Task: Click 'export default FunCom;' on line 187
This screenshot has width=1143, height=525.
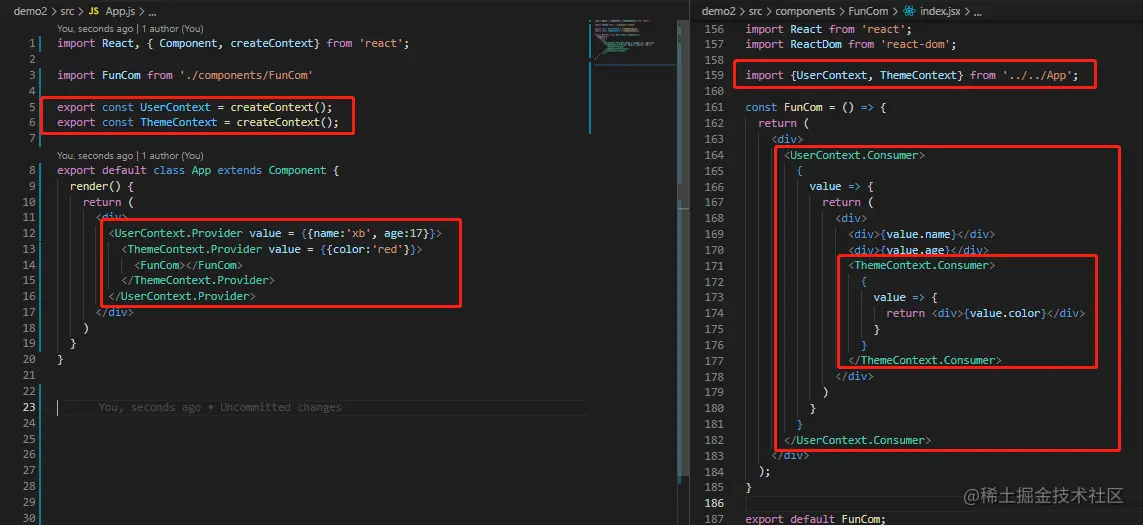Action: pos(816,519)
